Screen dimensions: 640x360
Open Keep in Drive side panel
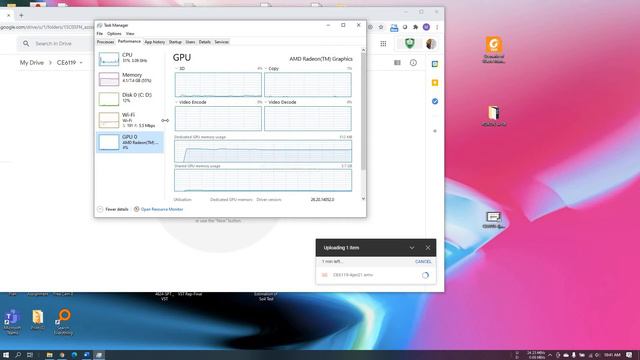435,83
